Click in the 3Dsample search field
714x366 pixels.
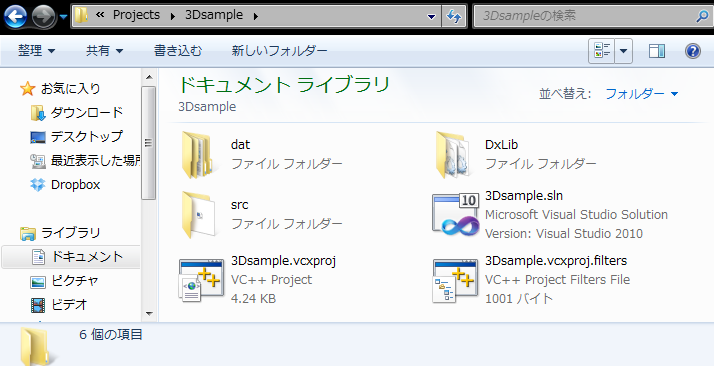(586, 17)
